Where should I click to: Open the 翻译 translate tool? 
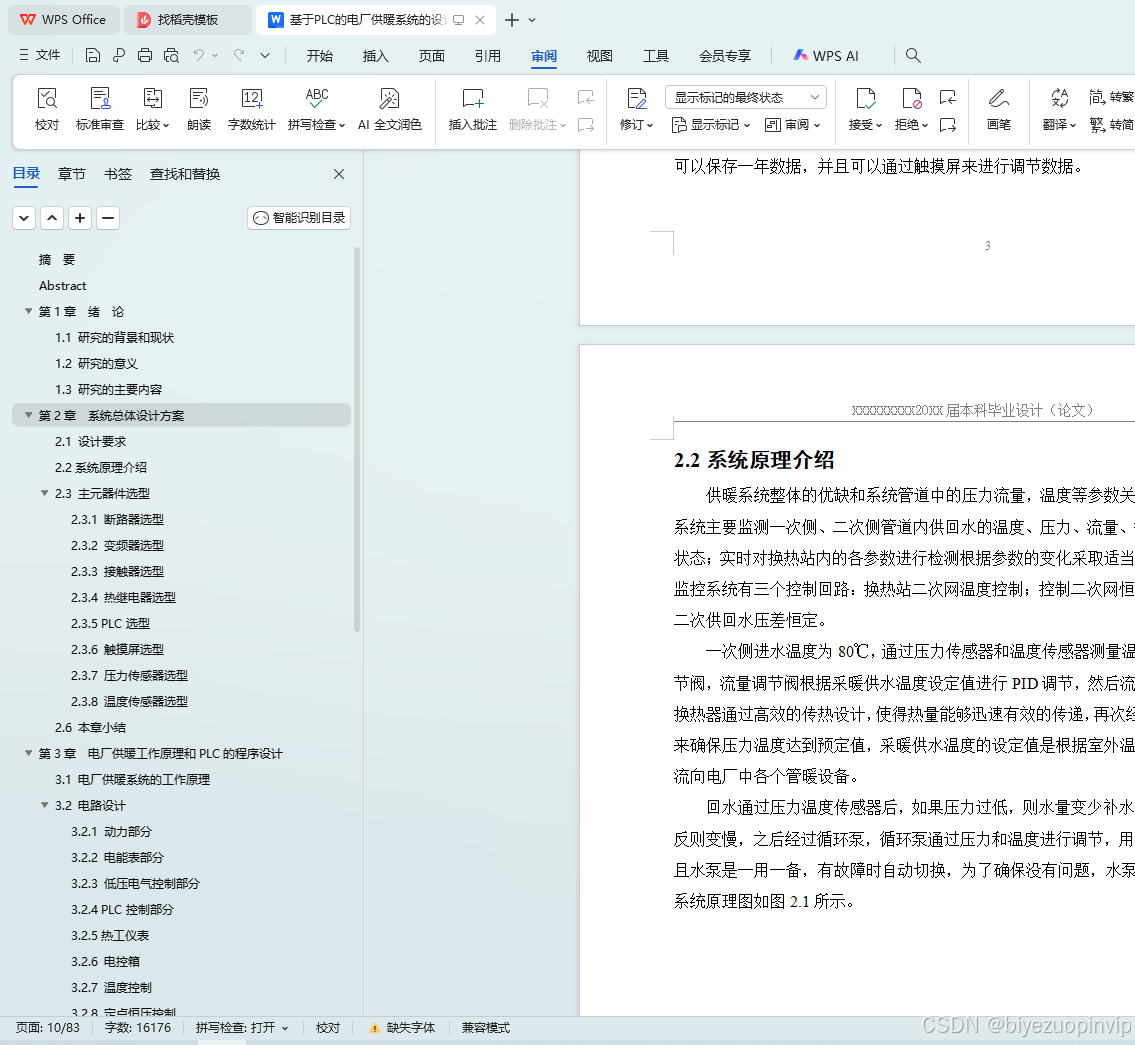[x=1060, y=109]
